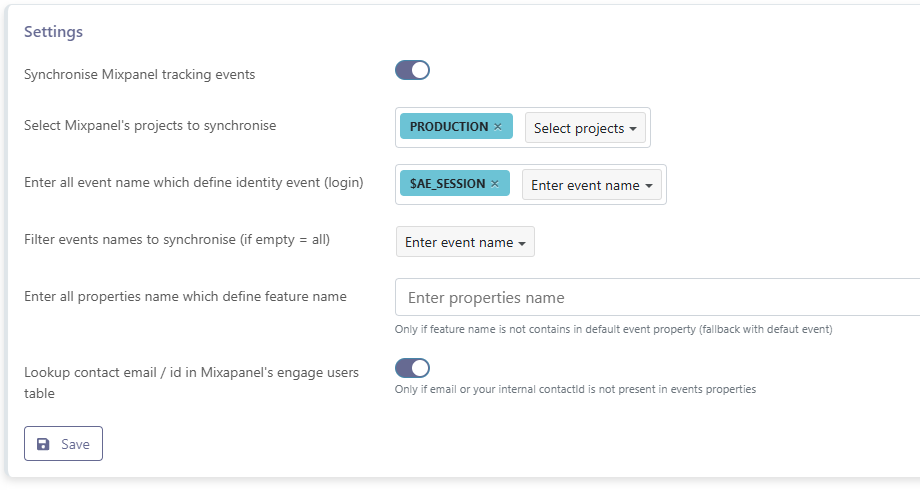Click the feature name properties label

(x=185, y=296)
